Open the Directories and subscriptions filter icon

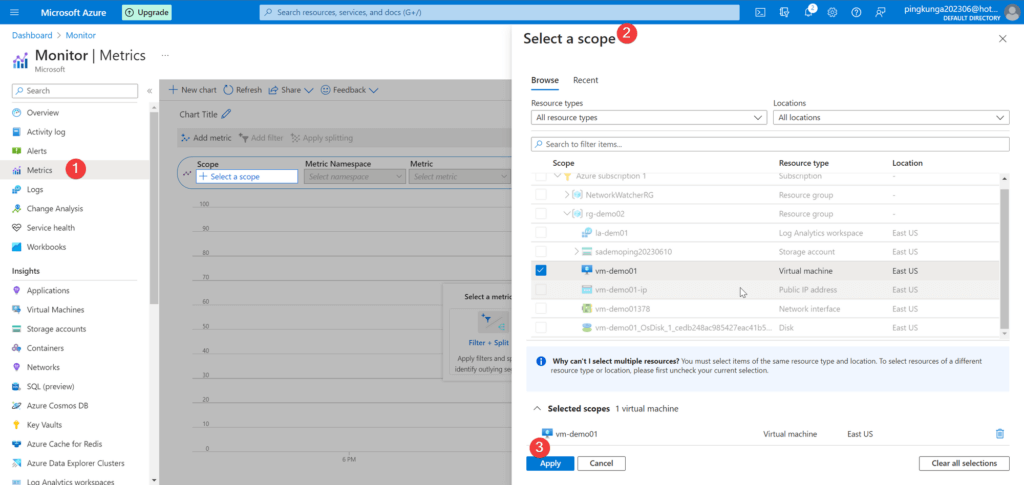[x=784, y=12]
